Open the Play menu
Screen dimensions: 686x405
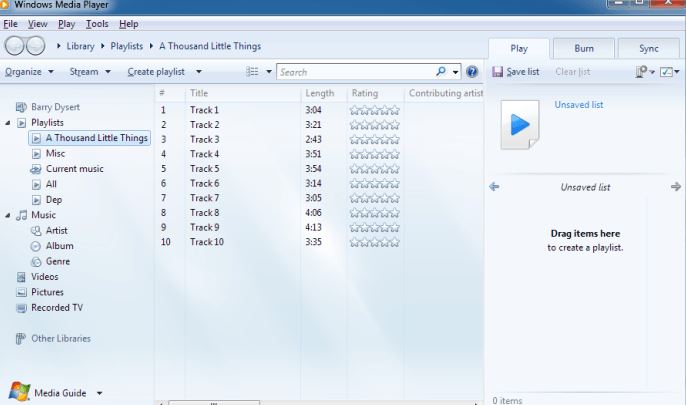pyautogui.click(x=66, y=24)
